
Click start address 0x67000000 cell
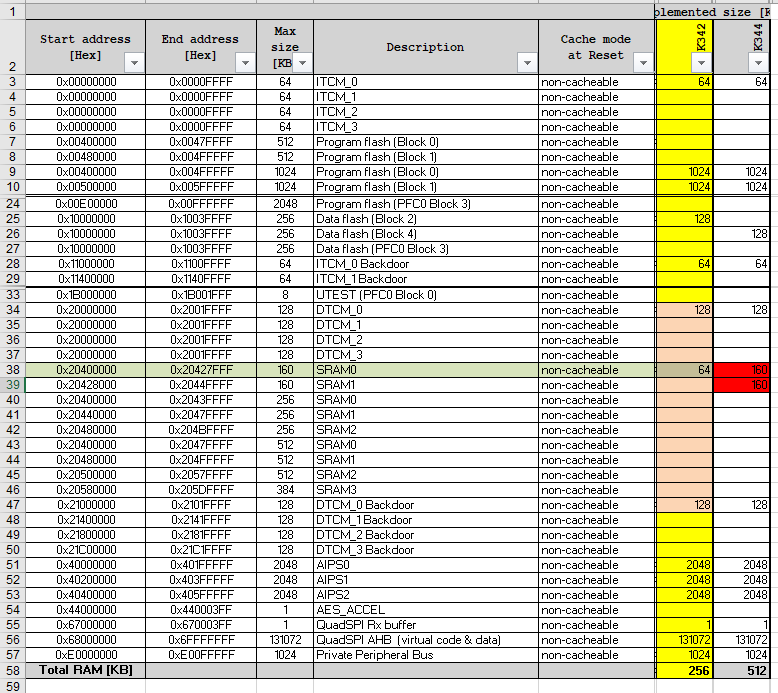click(x=85, y=625)
